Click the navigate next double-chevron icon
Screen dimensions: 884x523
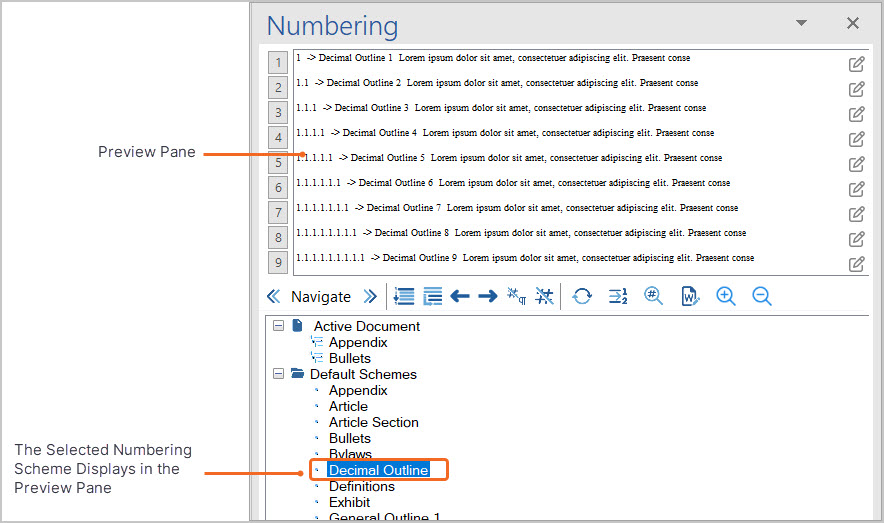(x=370, y=296)
